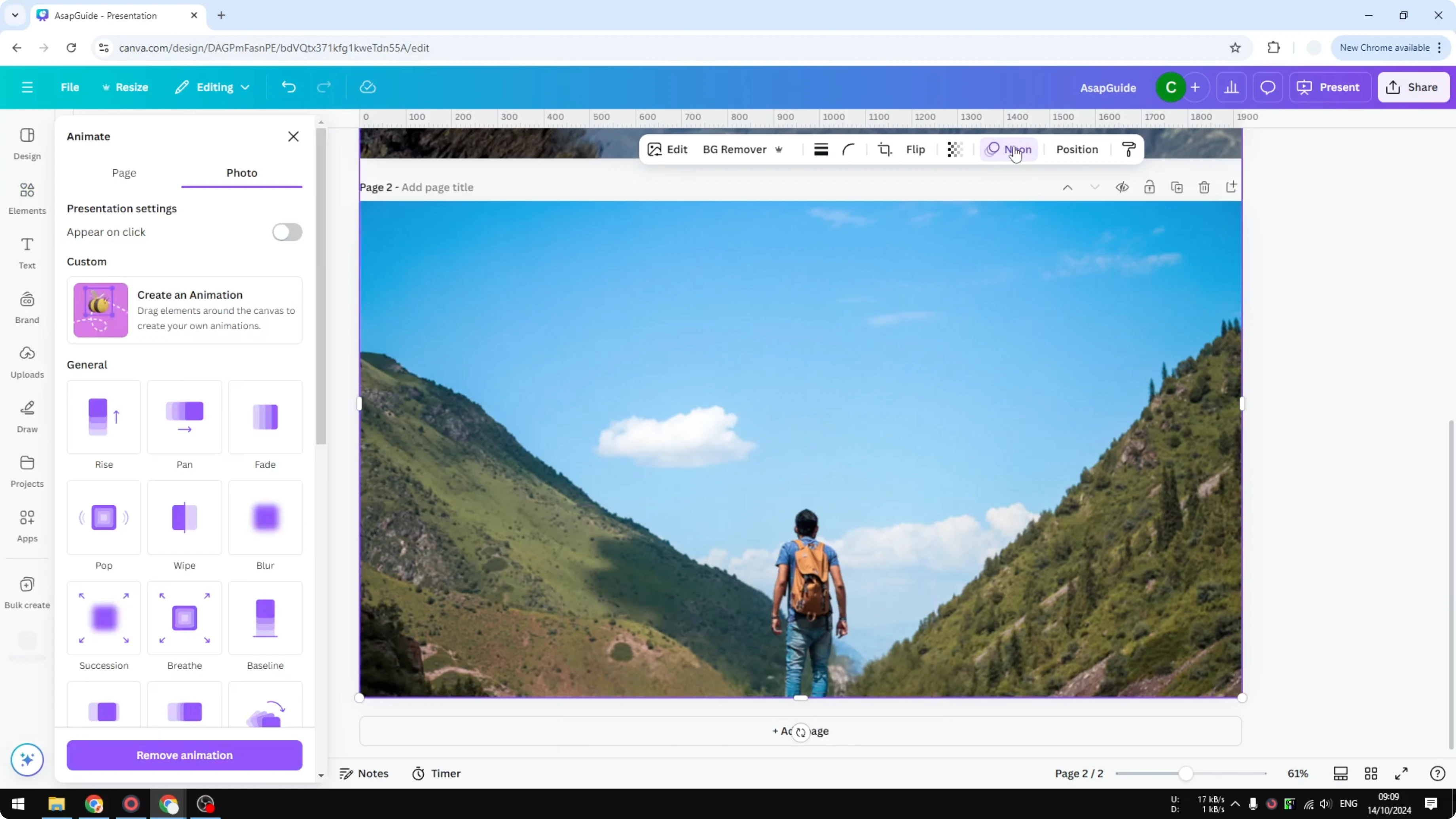
Task: Open the File menu
Action: pyautogui.click(x=70, y=87)
